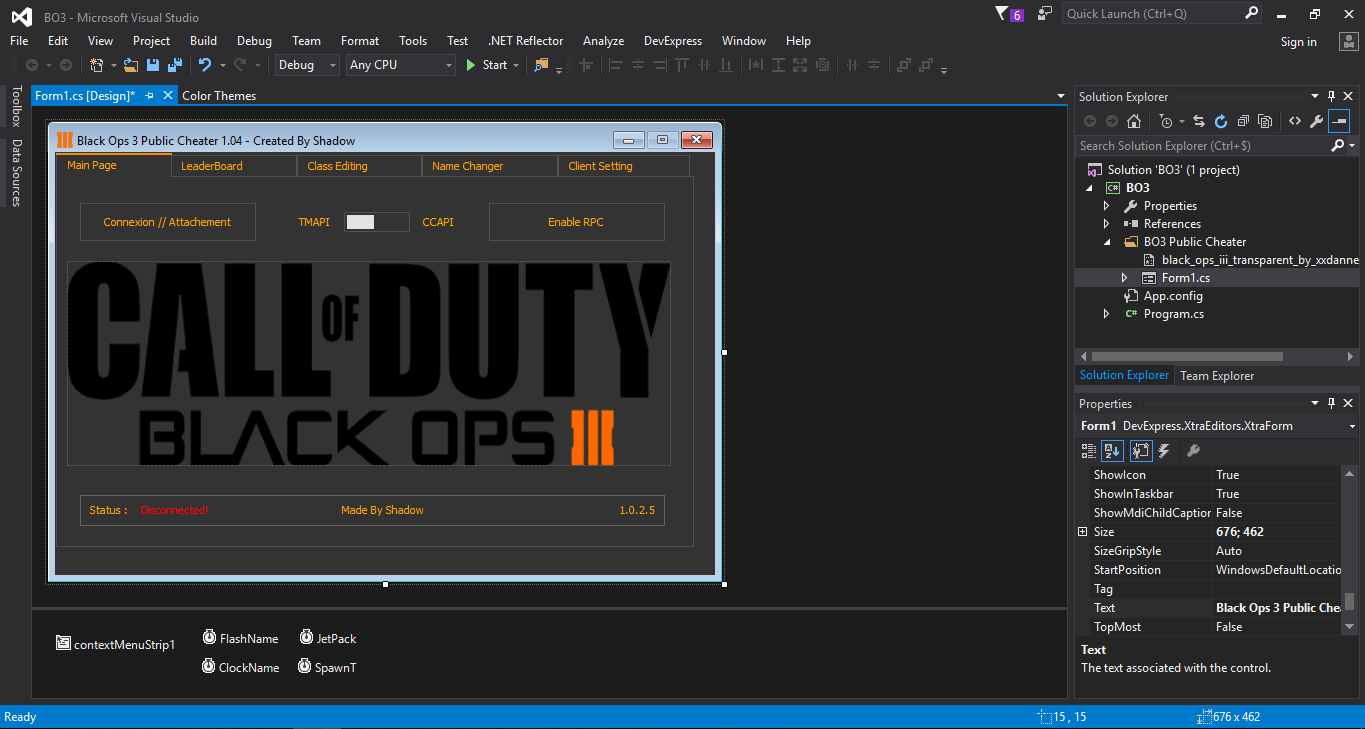The image size is (1365, 729).
Task: Click the Show All Files icon
Action: (x=1265, y=121)
